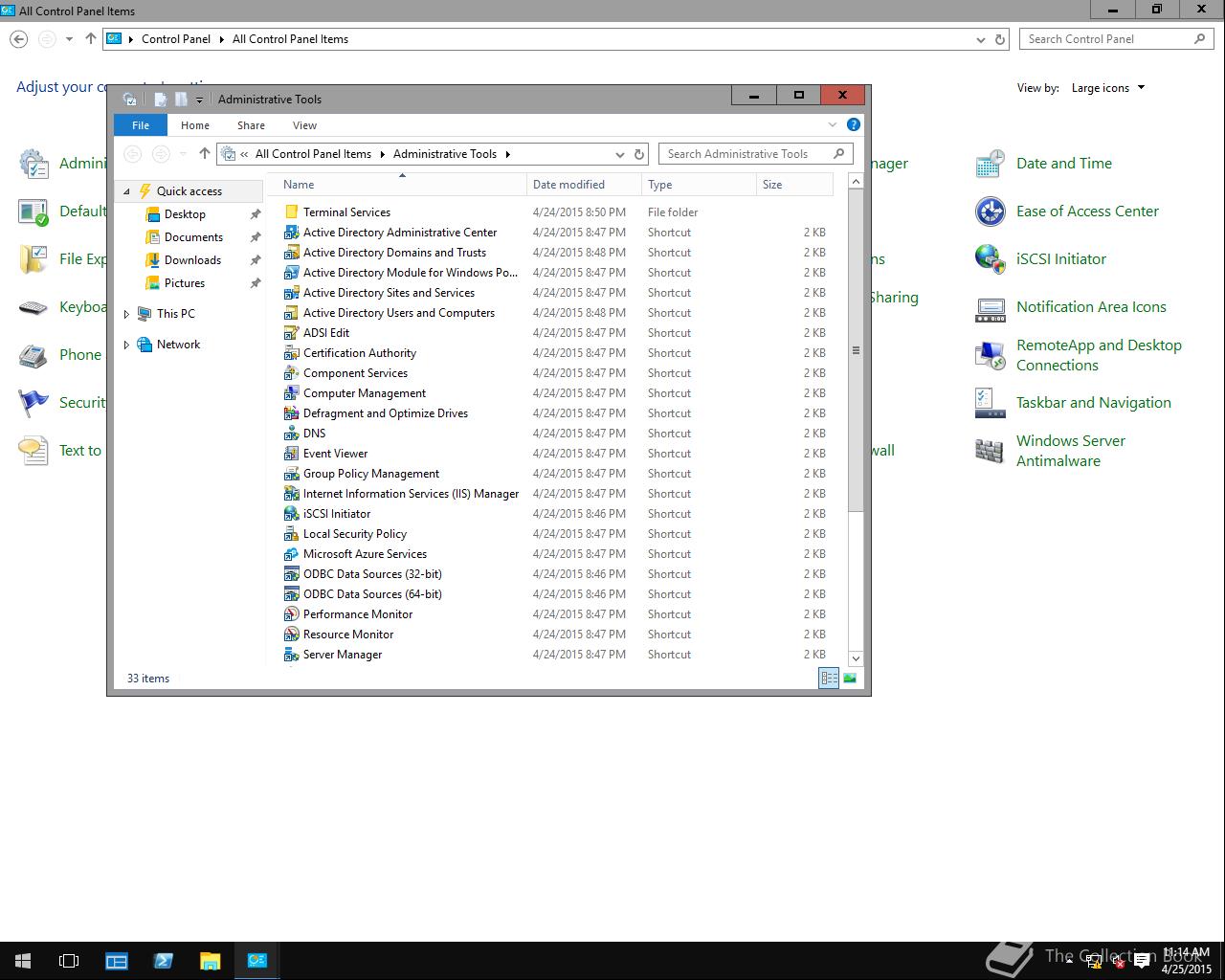Screen dimensions: 1225x980
Task: Open File Explorer from the taskbar
Action: 210,961
